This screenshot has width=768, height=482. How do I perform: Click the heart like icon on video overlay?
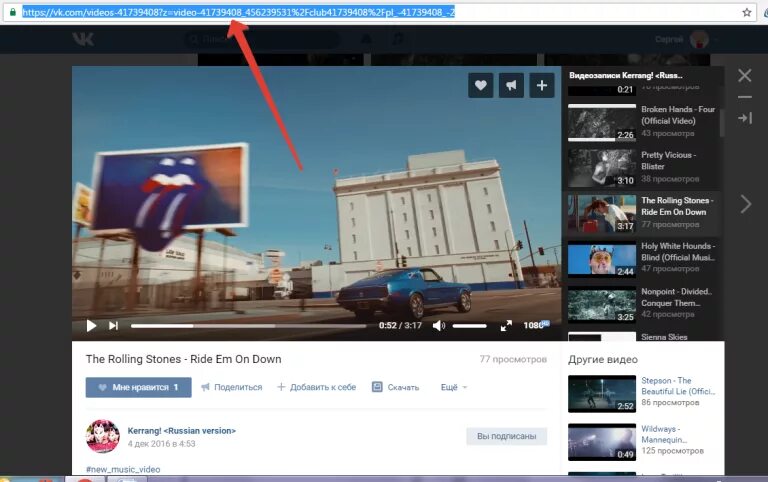click(480, 85)
